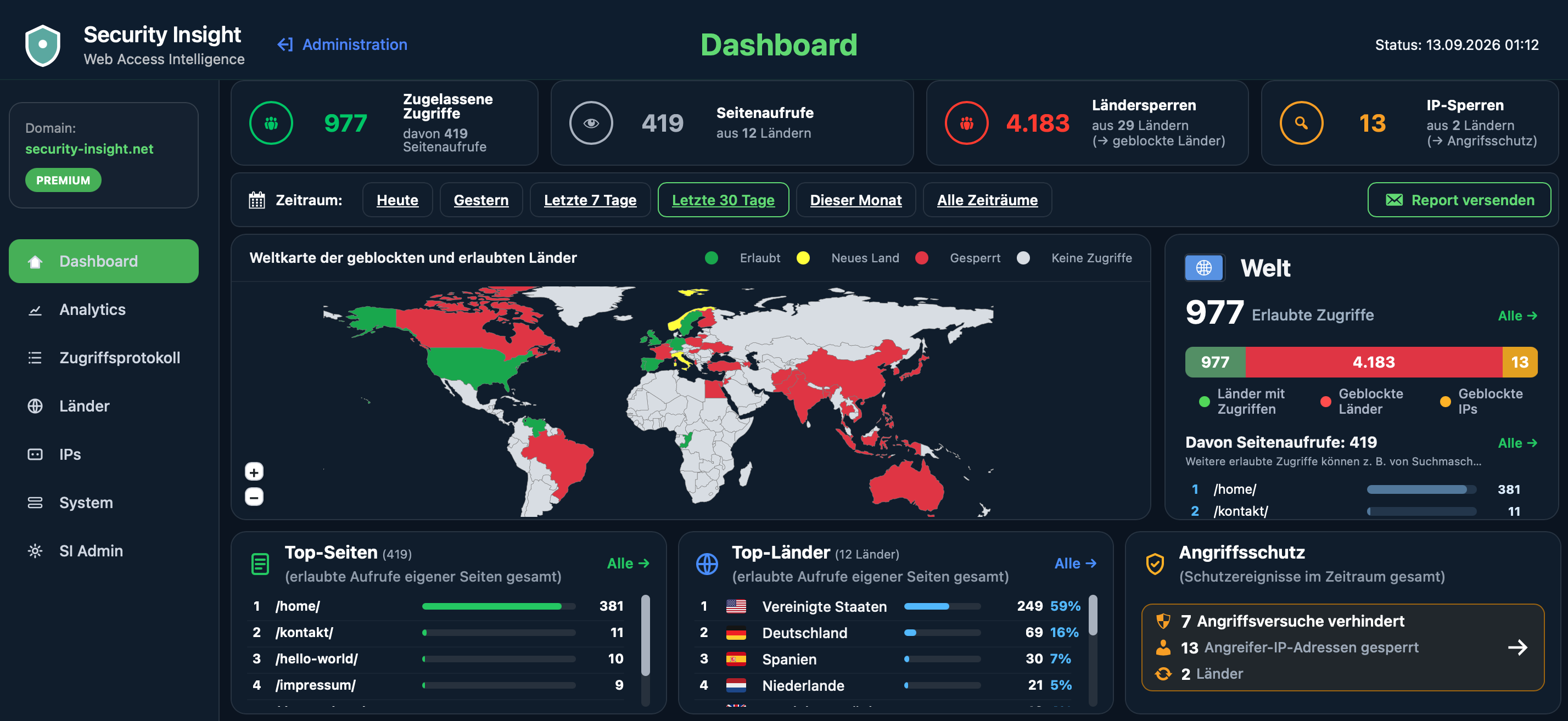The height and width of the screenshot is (721, 1568).
Task: Click the calendar icon beside Zeitraum
Action: 257,200
